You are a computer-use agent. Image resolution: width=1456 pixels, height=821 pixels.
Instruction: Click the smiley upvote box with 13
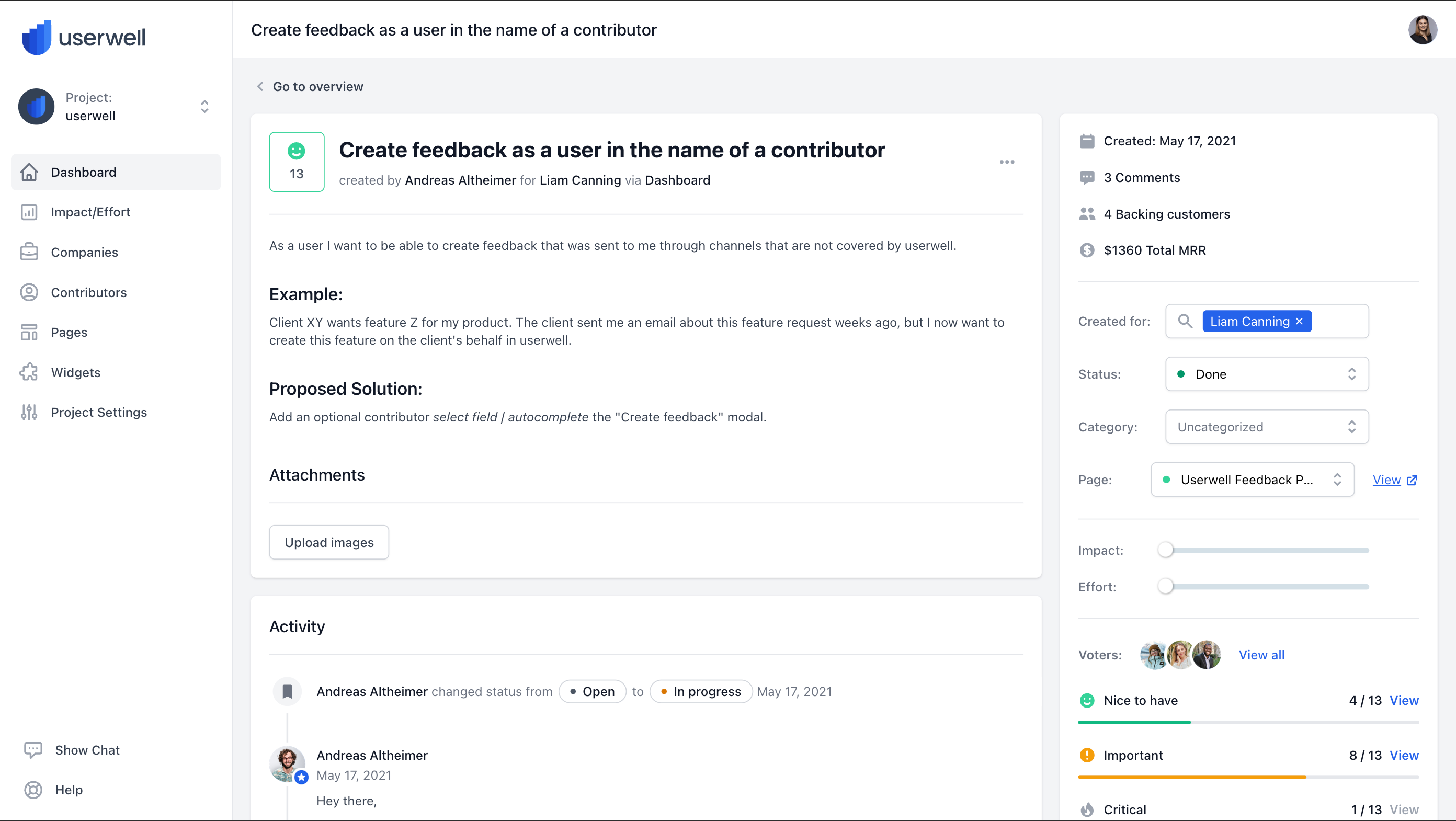pyautogui.click(x=297, y=162)
